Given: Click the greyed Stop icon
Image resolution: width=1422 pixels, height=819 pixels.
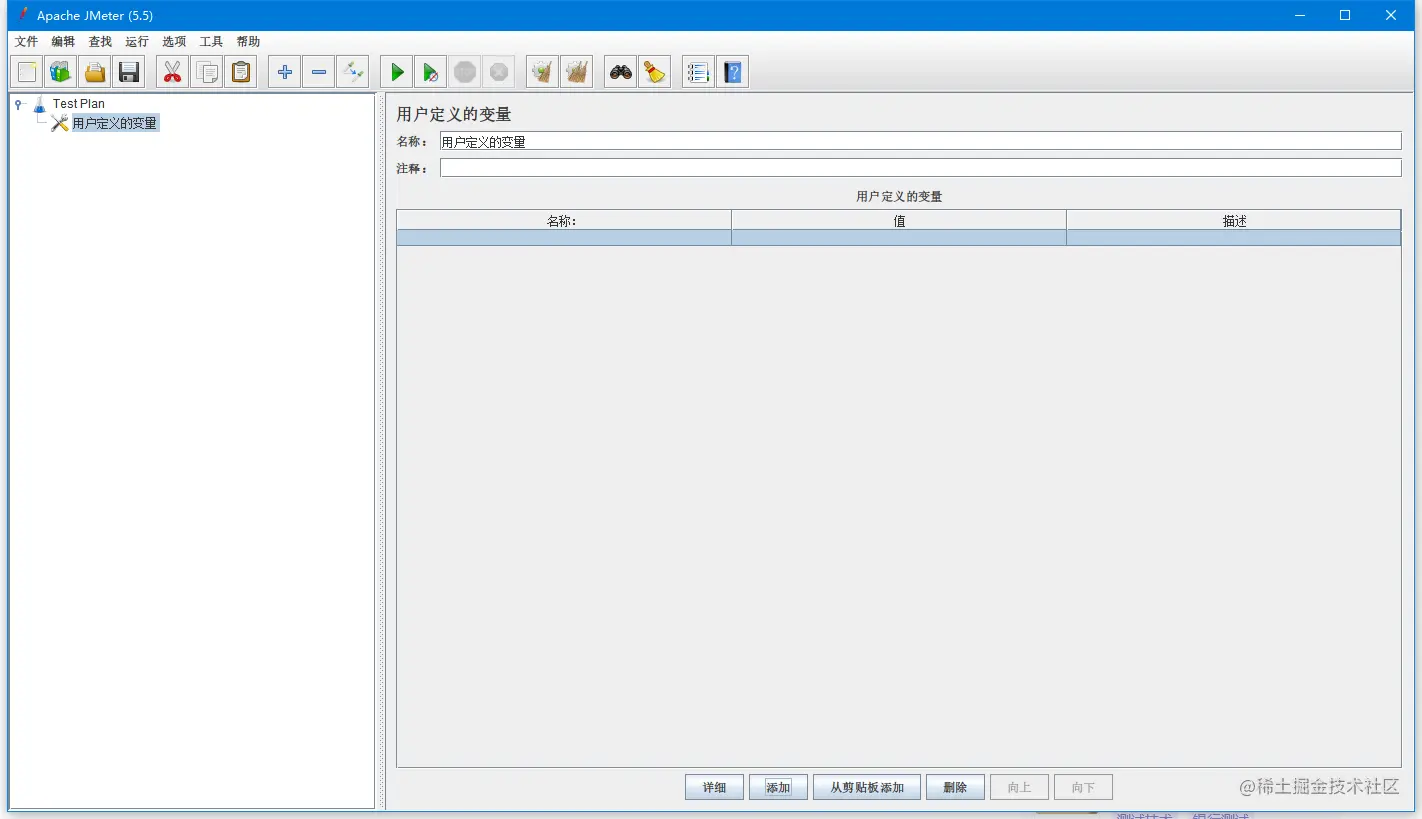Looking at the screenshot, I should pyautogui.click(x=465, y=72).
